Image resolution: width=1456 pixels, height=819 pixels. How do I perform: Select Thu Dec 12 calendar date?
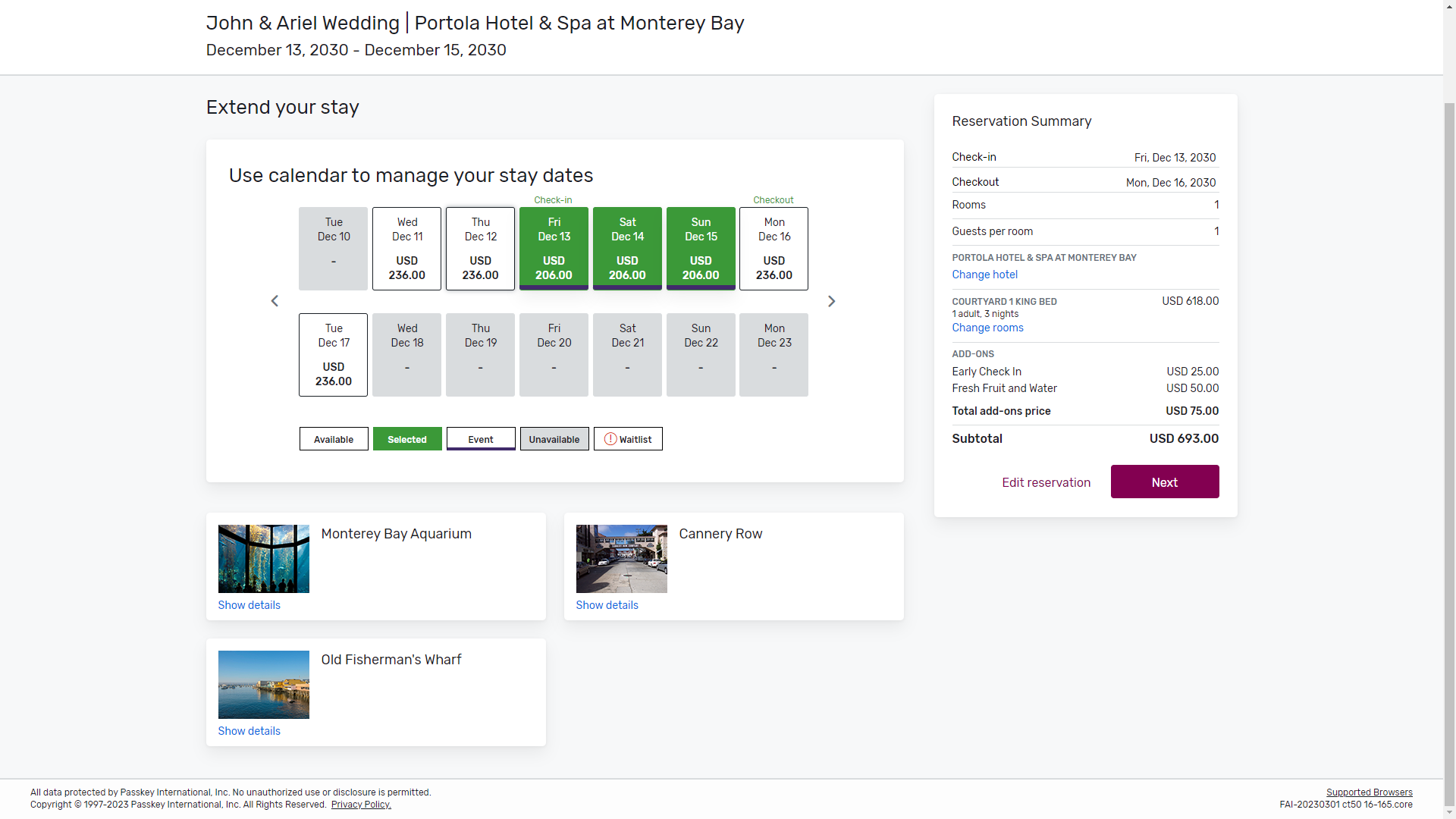[x=480, y=249]
